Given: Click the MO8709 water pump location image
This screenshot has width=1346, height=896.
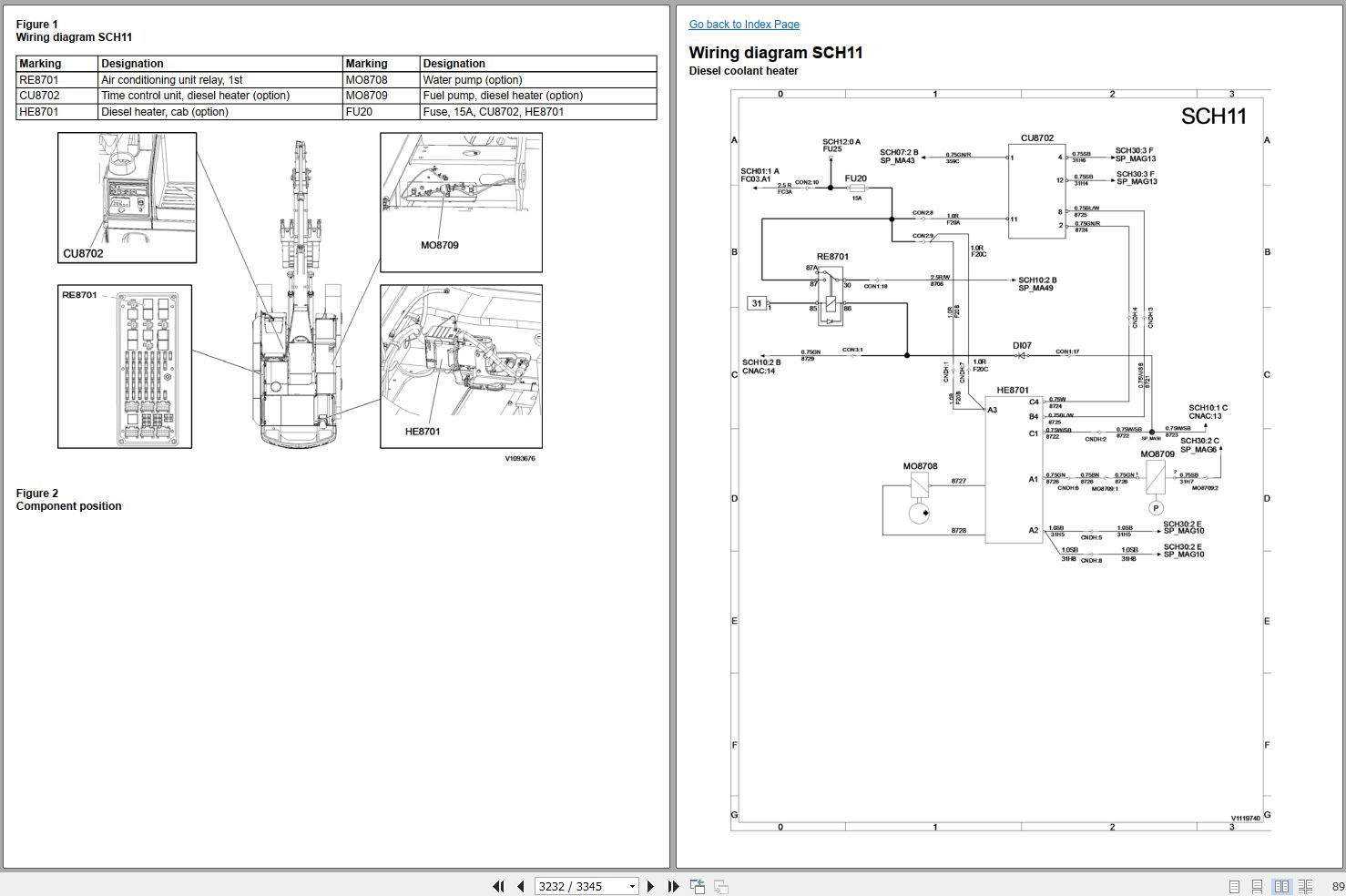Looking at the screenshot, I should point(461,202).
